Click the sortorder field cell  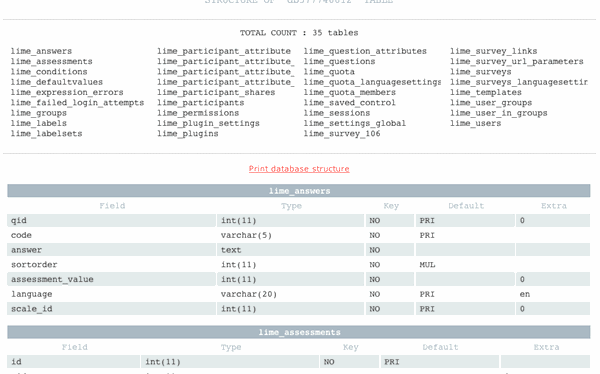pos(111,265)
